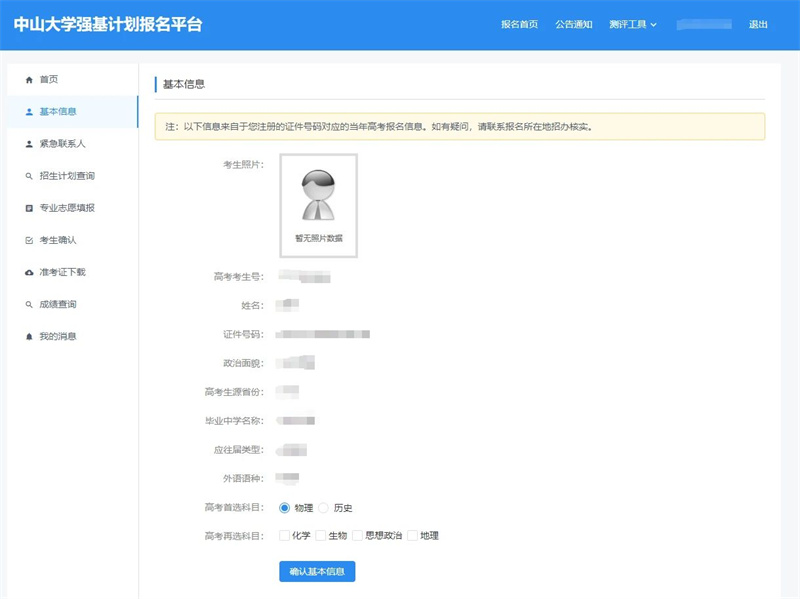Image resolution: width=800 pixels, height=599 pixels.
Task: Click the 证件号码 label
Action: click(x=243, y=335)
